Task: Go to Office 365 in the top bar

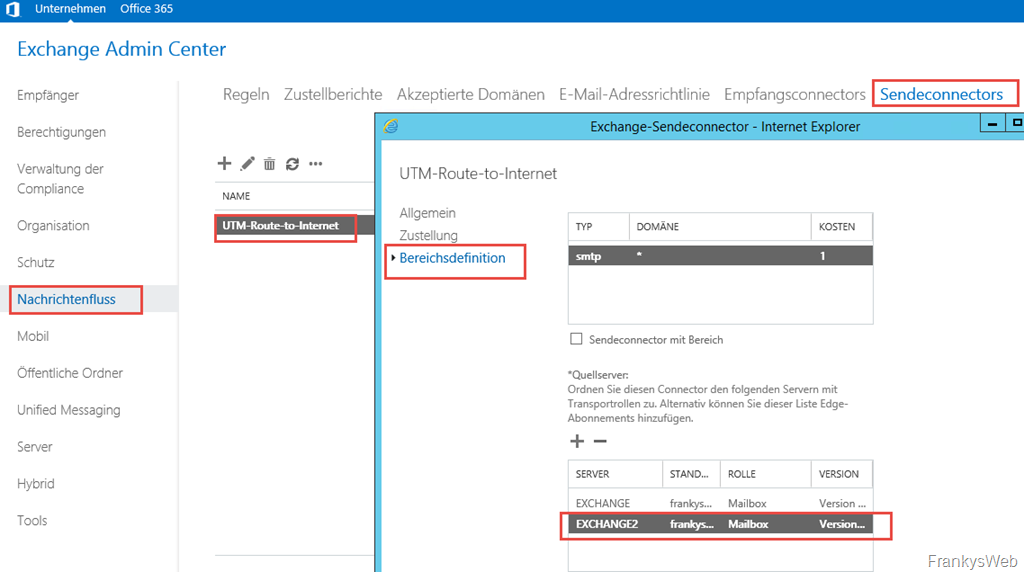Action: pos(146,9)
